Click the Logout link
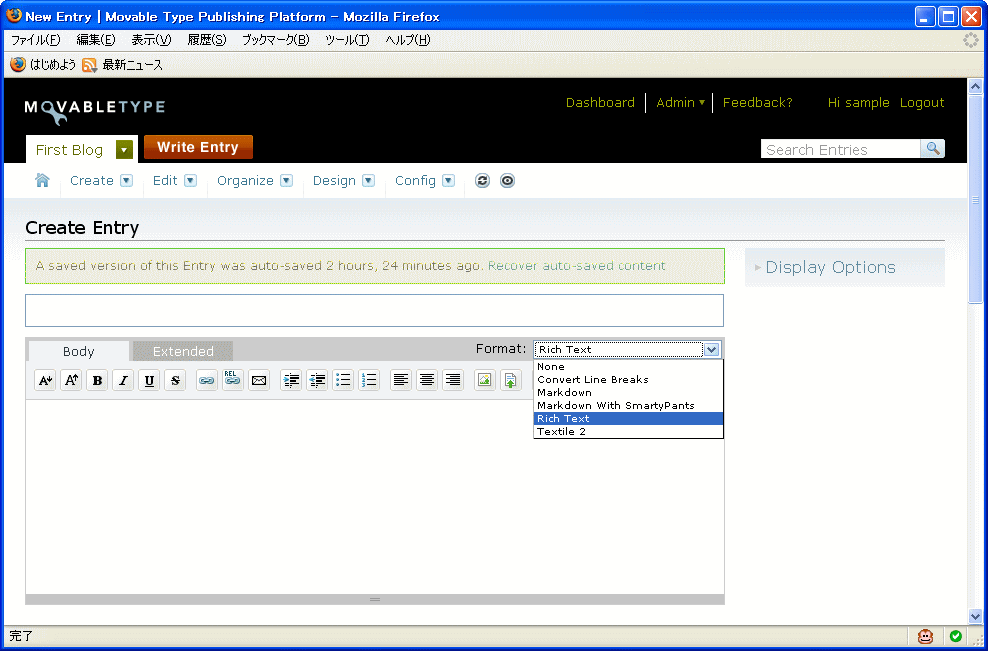This screenshot has width=988, height=651. 922,103
